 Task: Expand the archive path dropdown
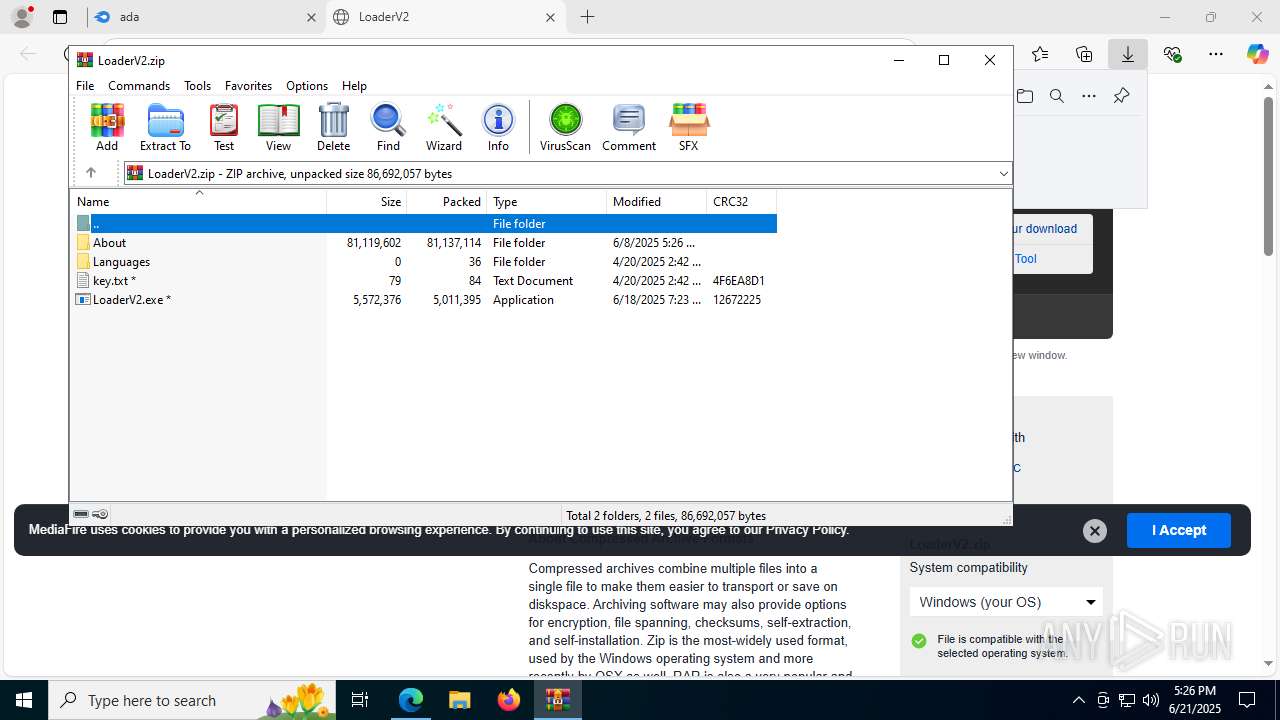[1003, 173]
